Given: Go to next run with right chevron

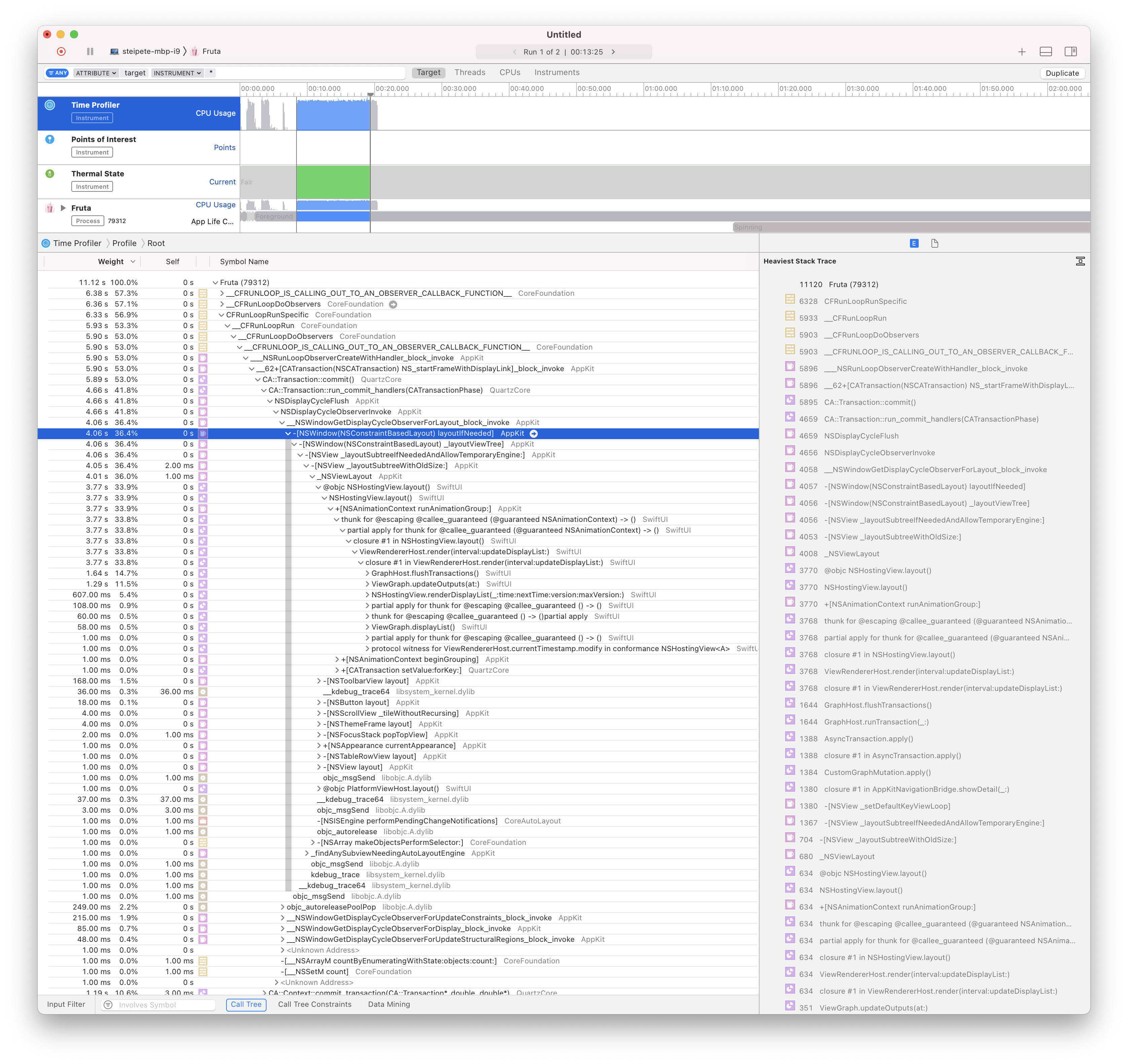Looking at the screenshot, I should [613, 51].
